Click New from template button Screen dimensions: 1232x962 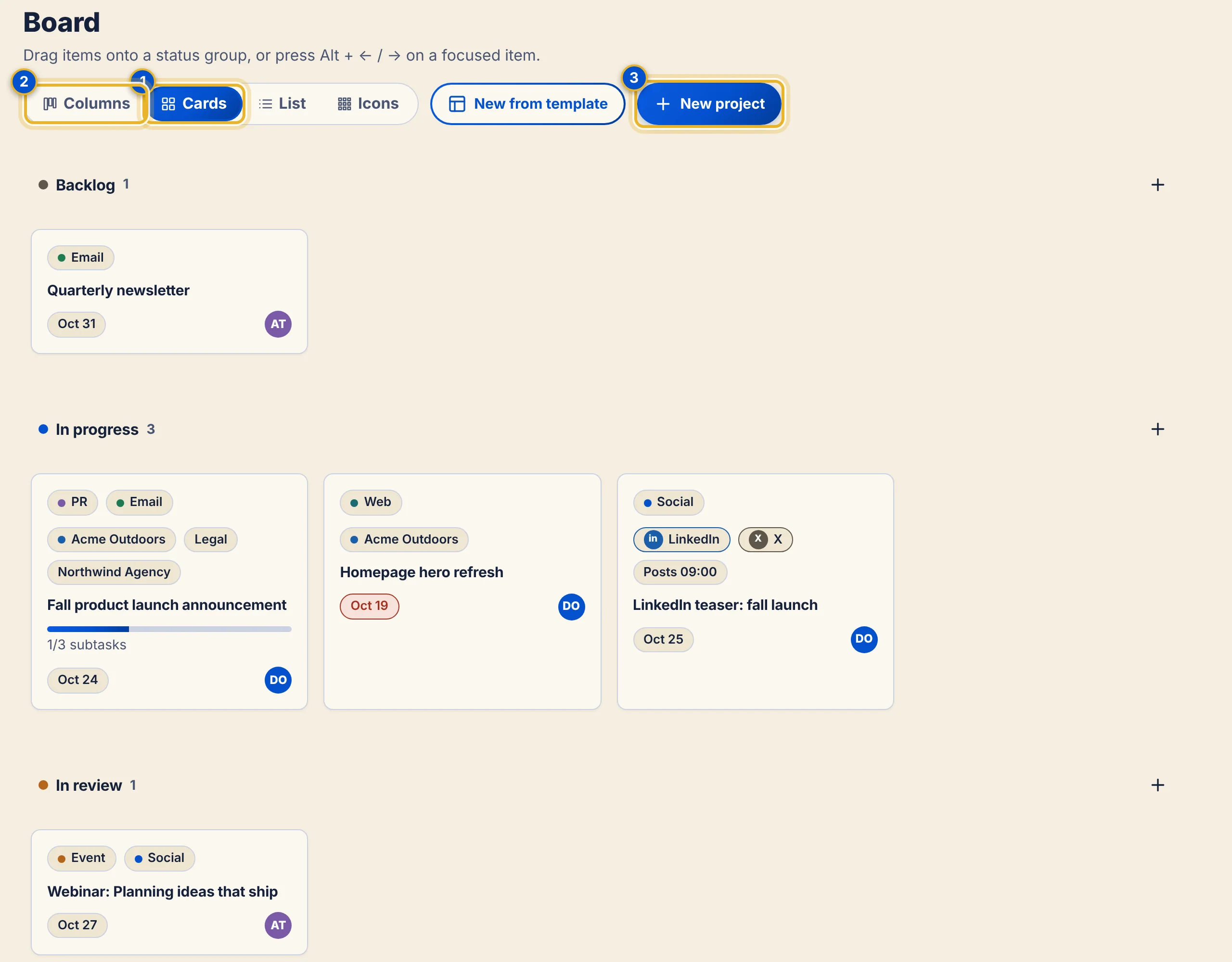point(527,104)
